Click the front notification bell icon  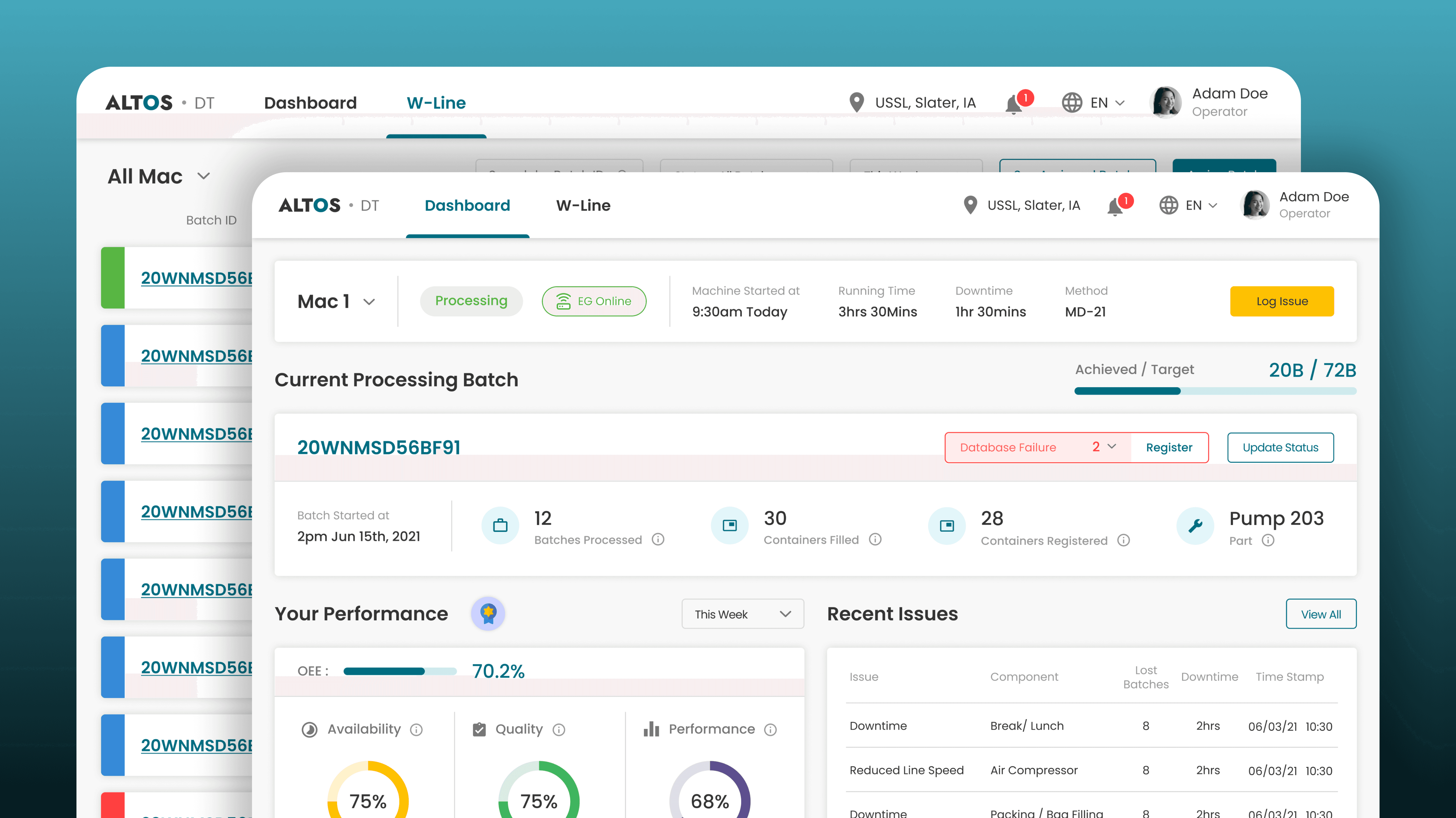[1114, 207]
